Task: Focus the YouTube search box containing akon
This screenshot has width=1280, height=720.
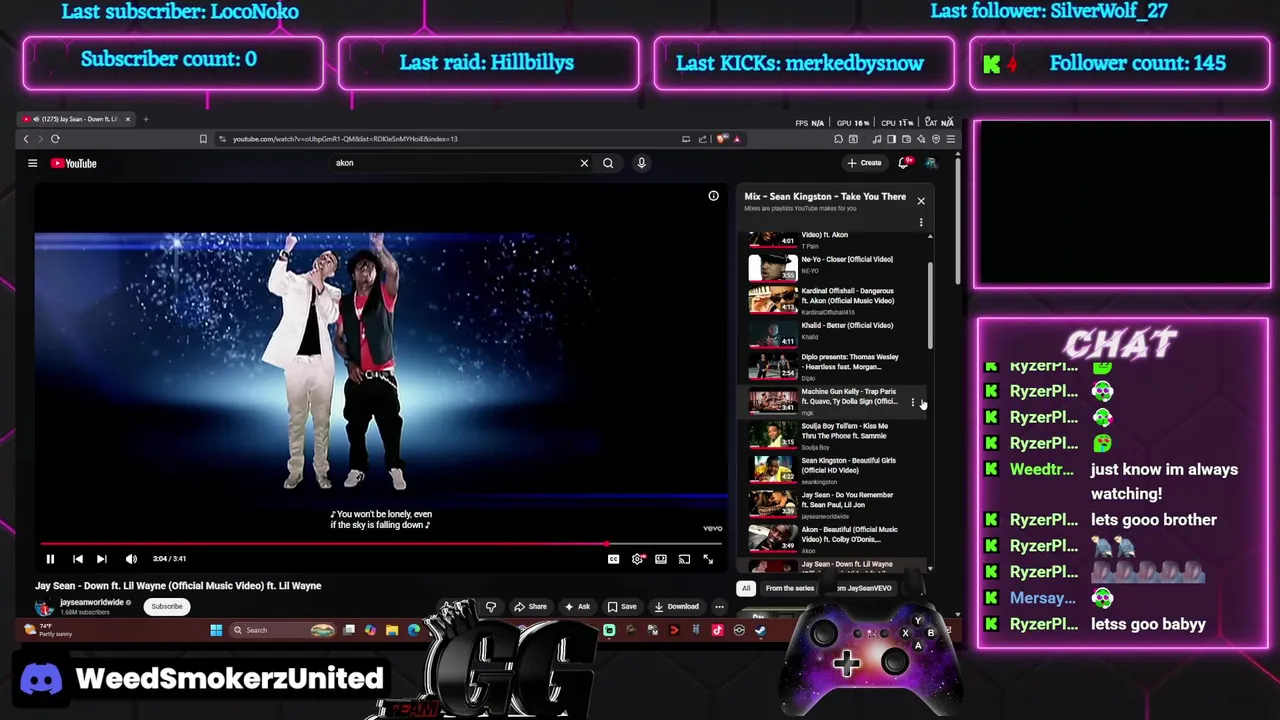Action: tap(455, 163)
